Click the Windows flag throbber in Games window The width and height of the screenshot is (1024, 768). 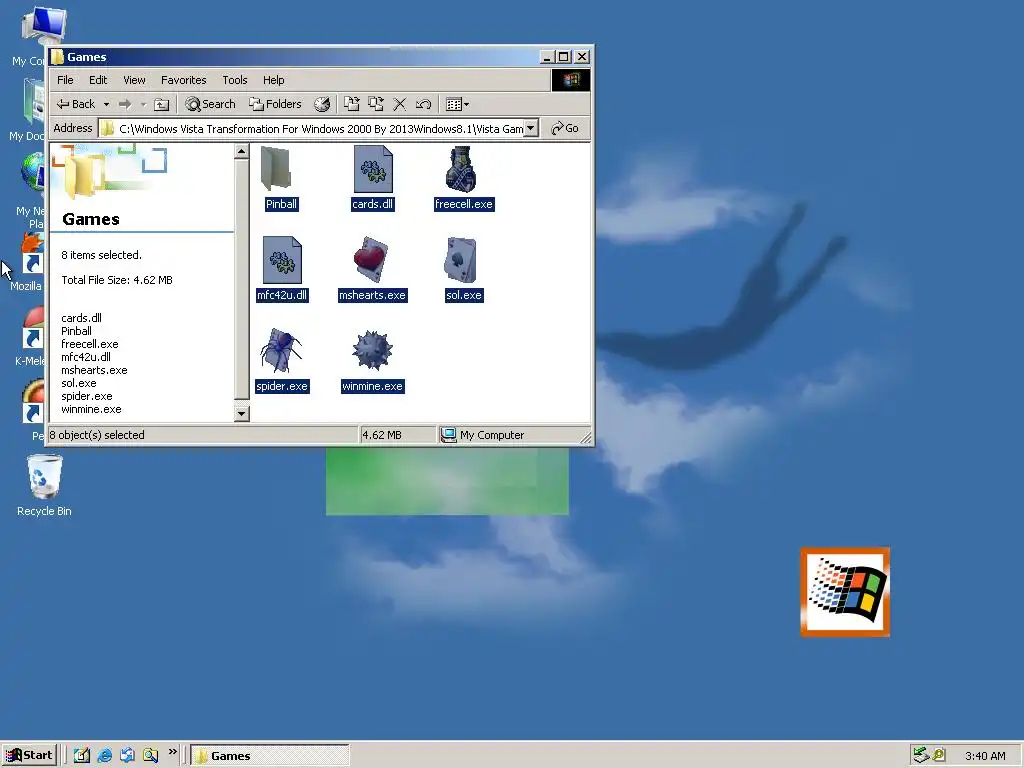[571, 80]
